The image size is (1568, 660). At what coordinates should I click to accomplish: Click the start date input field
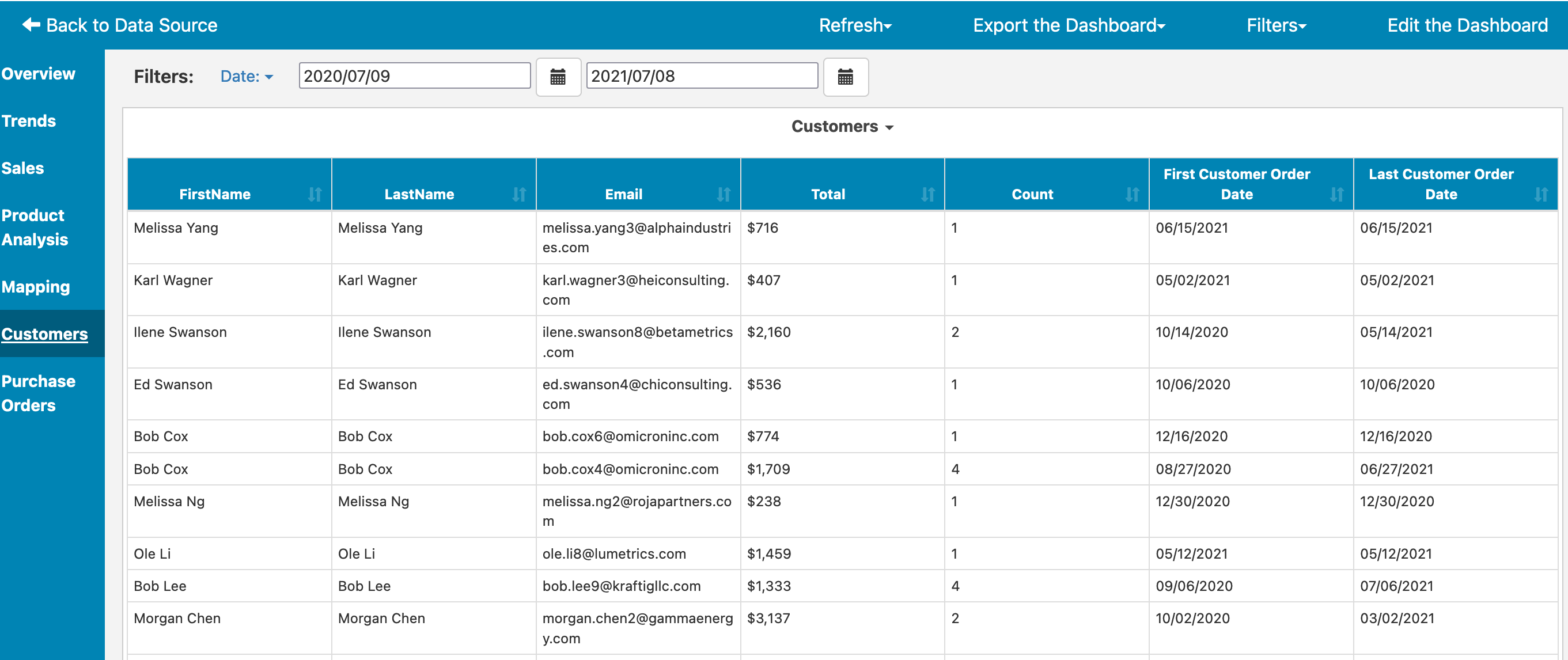tap(414, 75)
